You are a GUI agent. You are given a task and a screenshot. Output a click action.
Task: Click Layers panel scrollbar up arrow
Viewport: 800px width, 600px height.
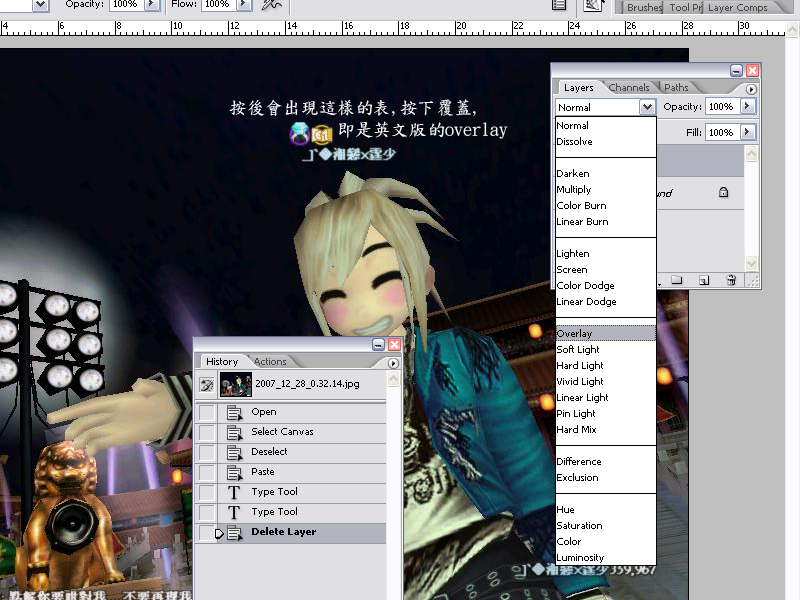tap(751, 153)
